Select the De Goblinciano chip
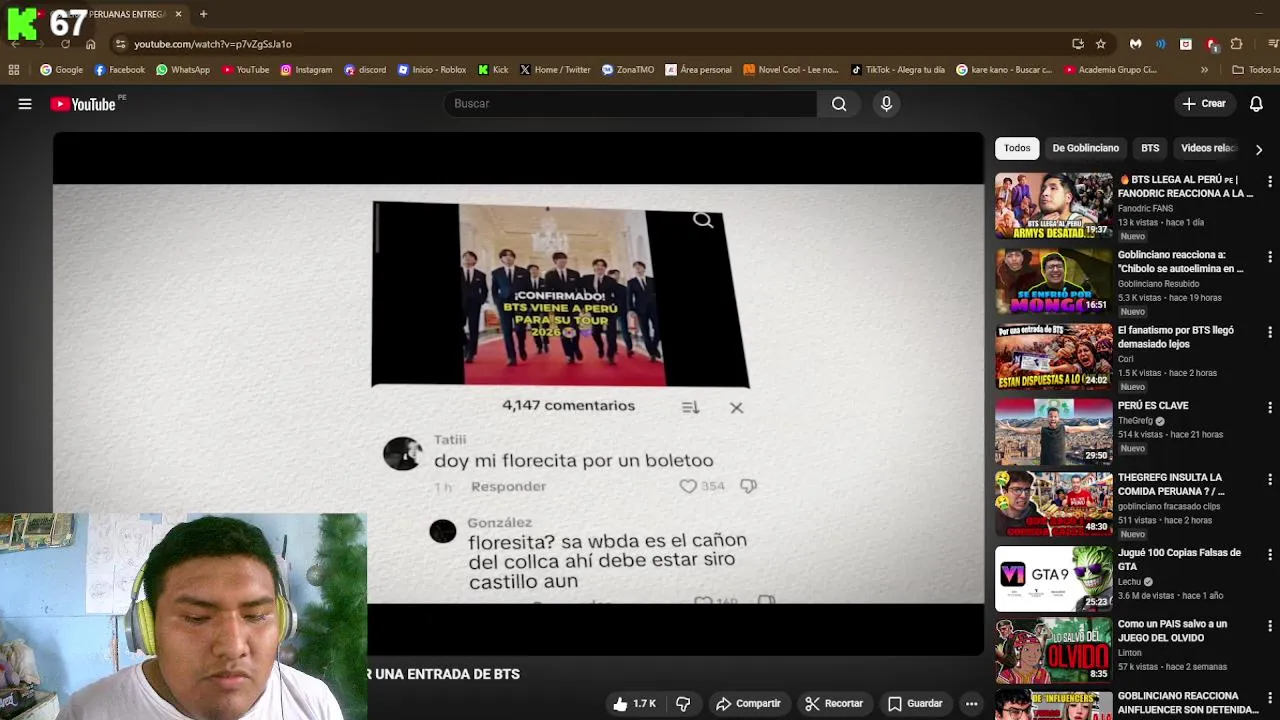The width and height of the screenshot is (1280, 720). pyautogui.click(x=1085, y=148)
